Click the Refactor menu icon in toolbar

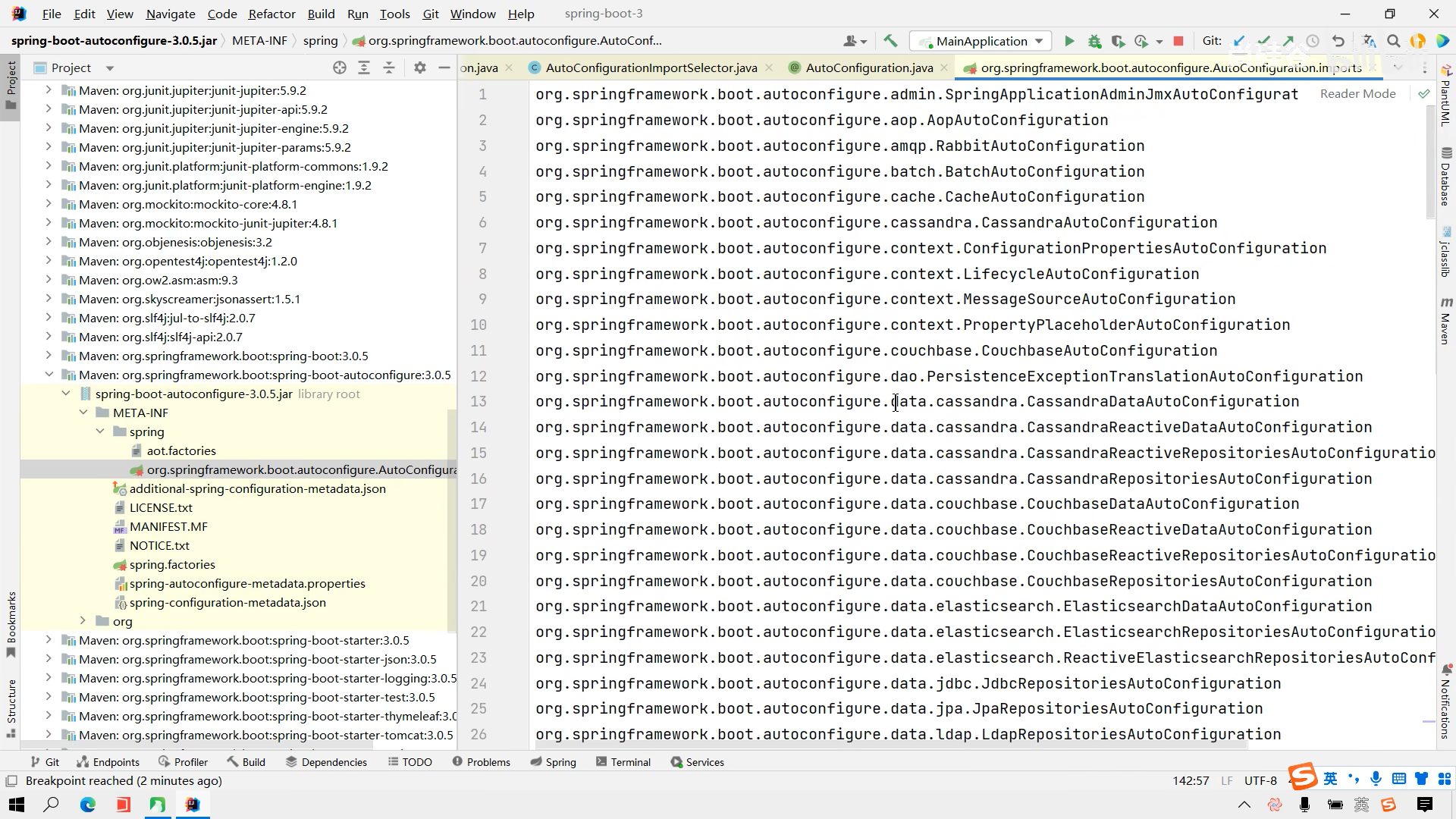[x=271, y=13]
